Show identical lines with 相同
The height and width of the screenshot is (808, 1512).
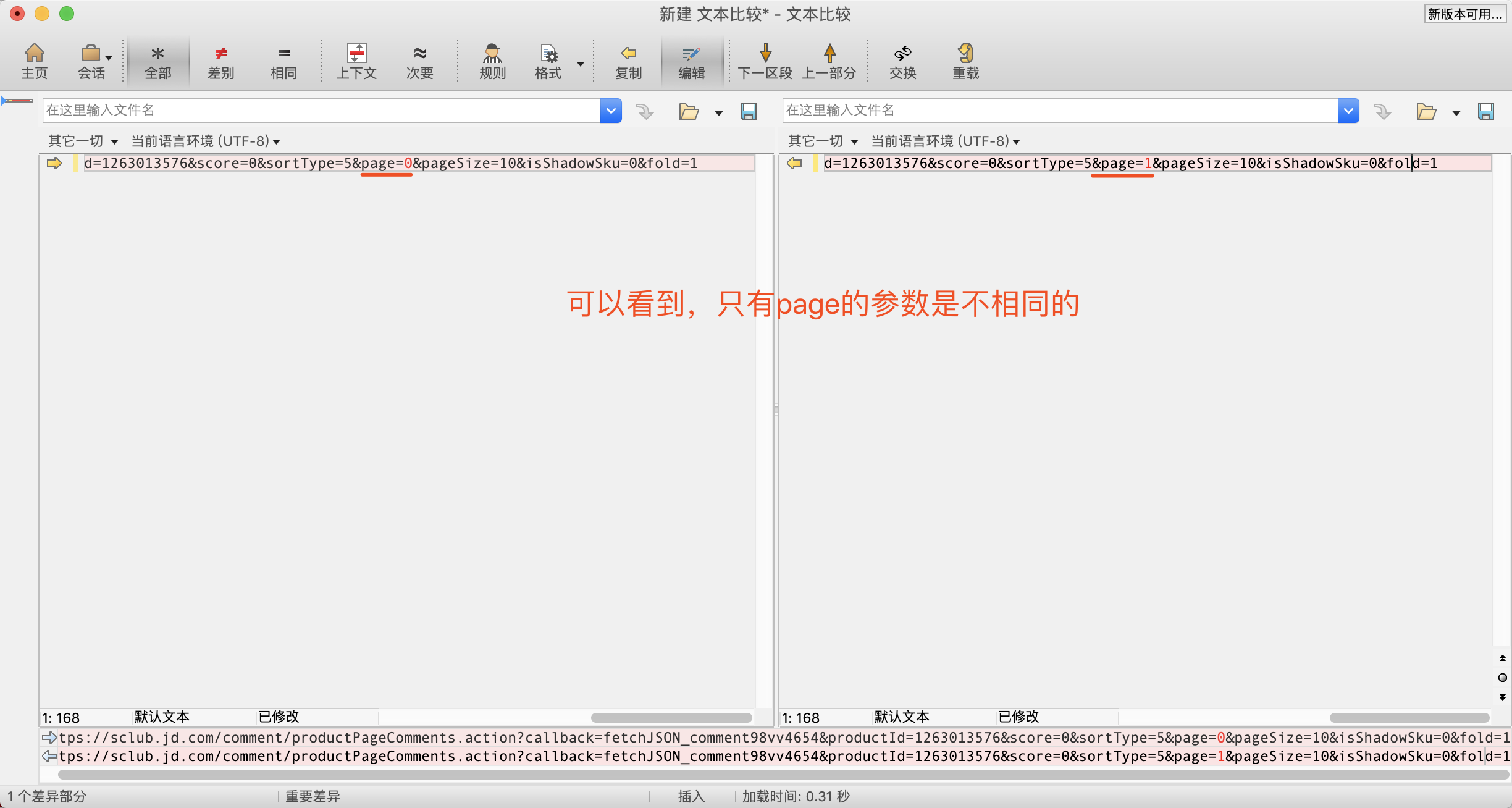[283, 60]
